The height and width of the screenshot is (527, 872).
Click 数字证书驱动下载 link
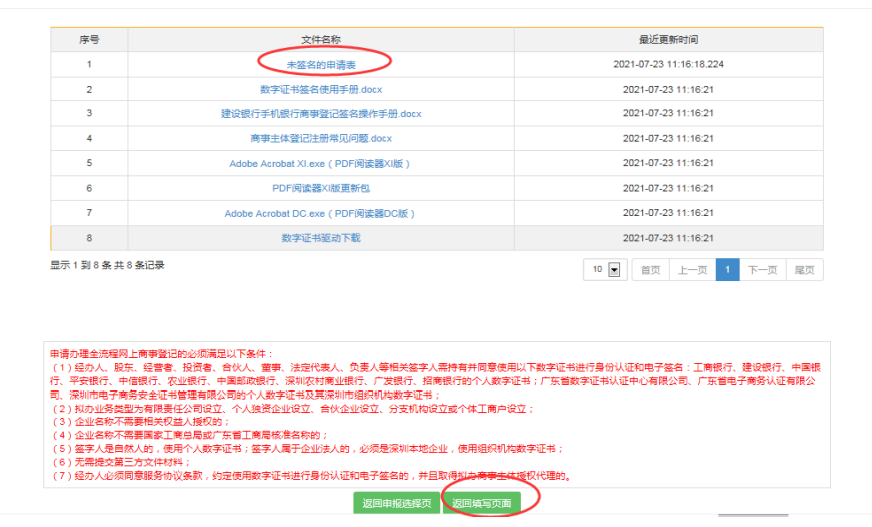(321, 238)
